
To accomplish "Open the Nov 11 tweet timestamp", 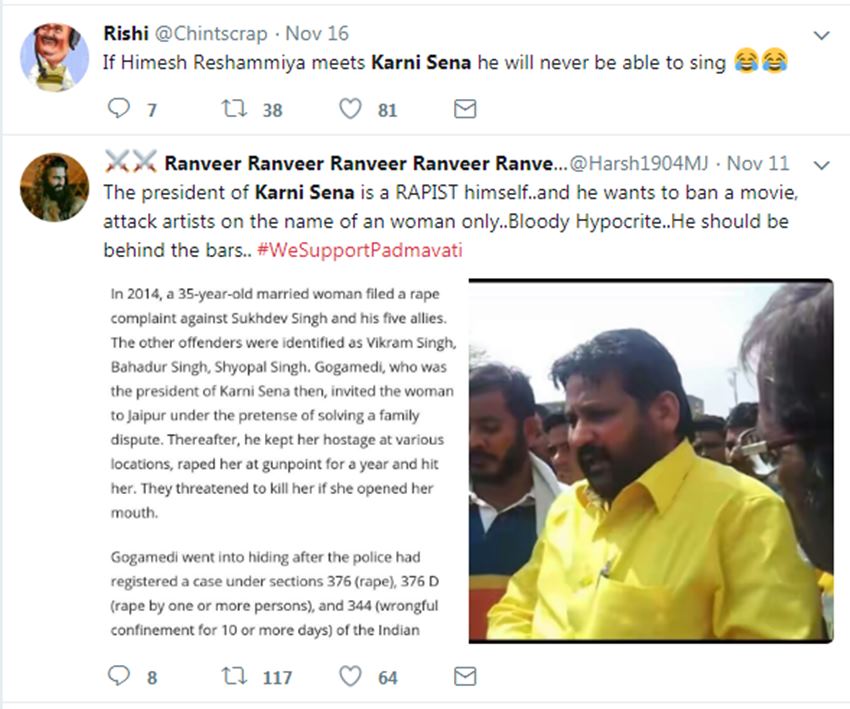I will [758, 163].
